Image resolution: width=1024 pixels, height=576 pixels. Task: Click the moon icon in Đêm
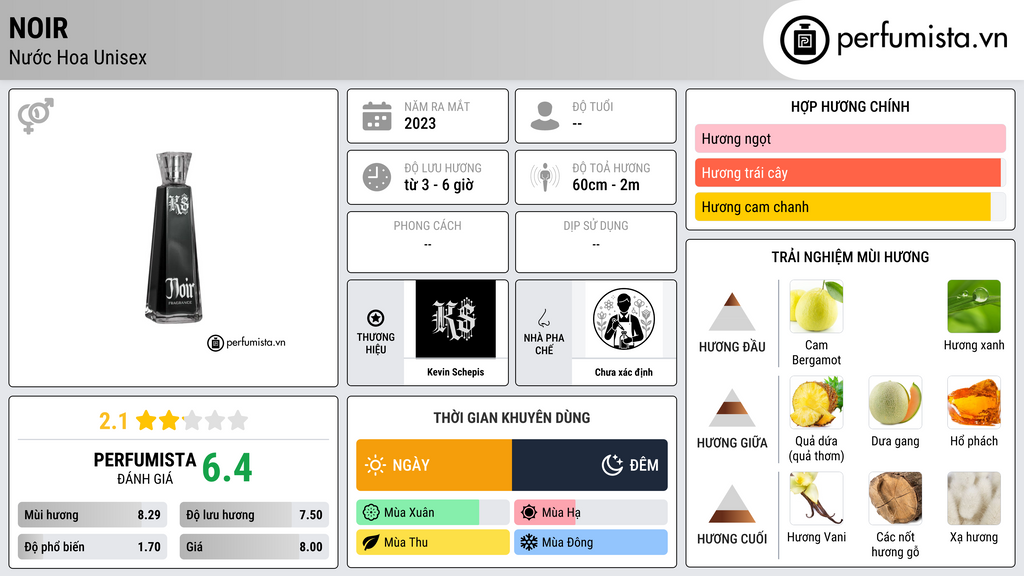click(x=612, y=465)
